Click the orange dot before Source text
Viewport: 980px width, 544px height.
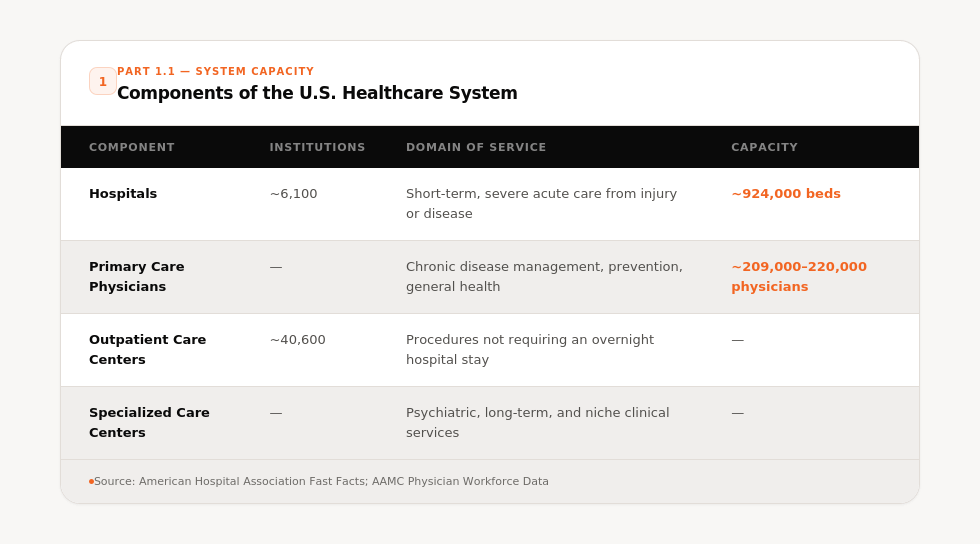point(91,481)
